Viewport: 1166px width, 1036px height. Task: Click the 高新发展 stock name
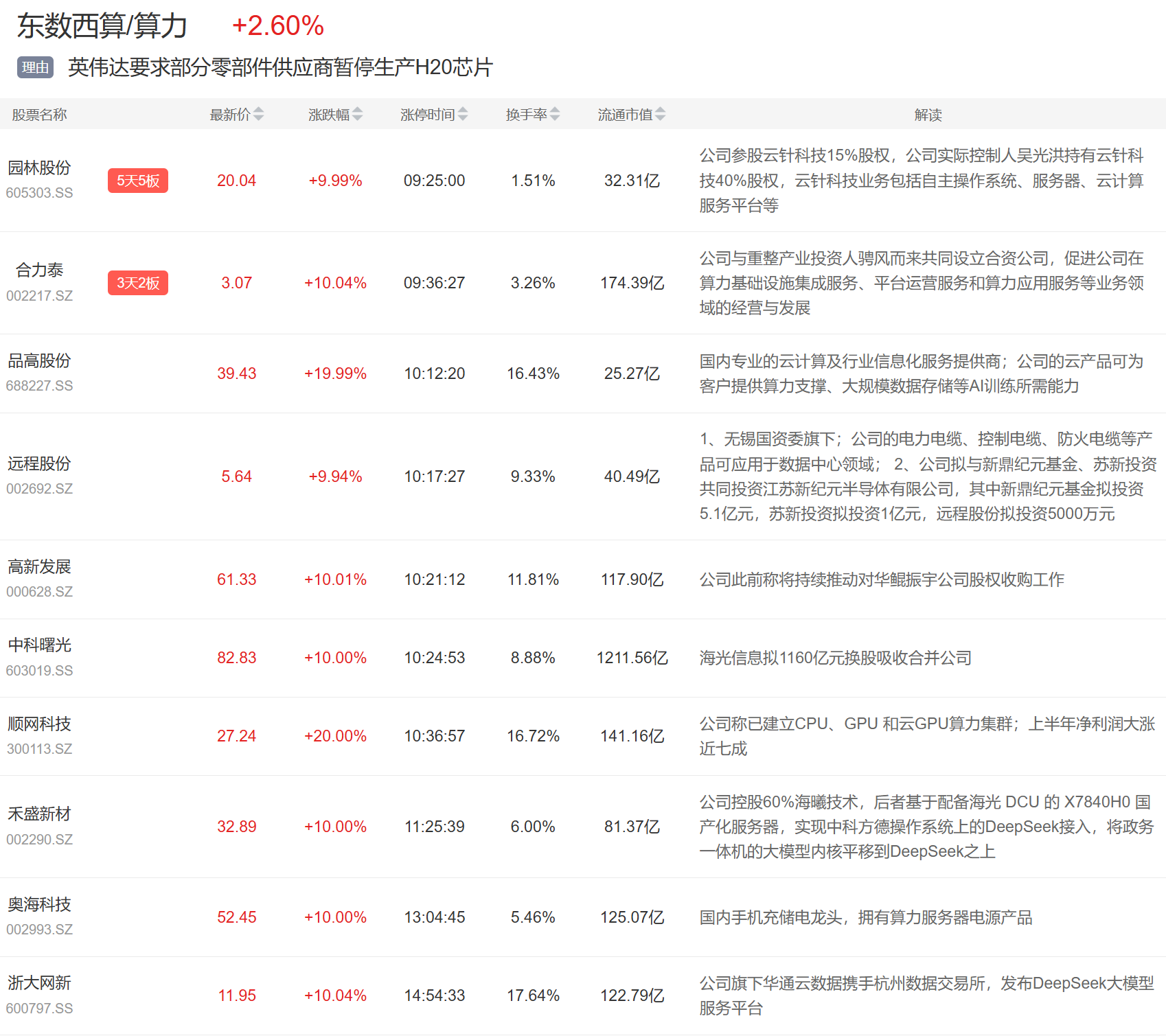[x=39, y=567]
